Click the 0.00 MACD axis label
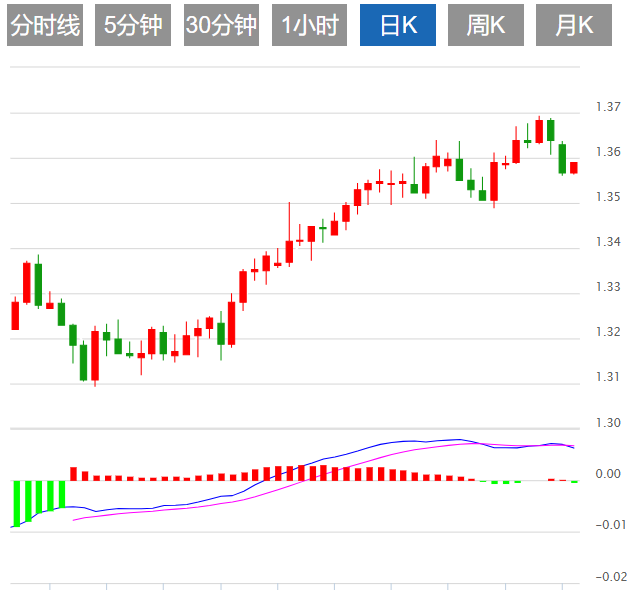Image resolution: width=642 pixels, height=590 pixels. click(608, 474)
